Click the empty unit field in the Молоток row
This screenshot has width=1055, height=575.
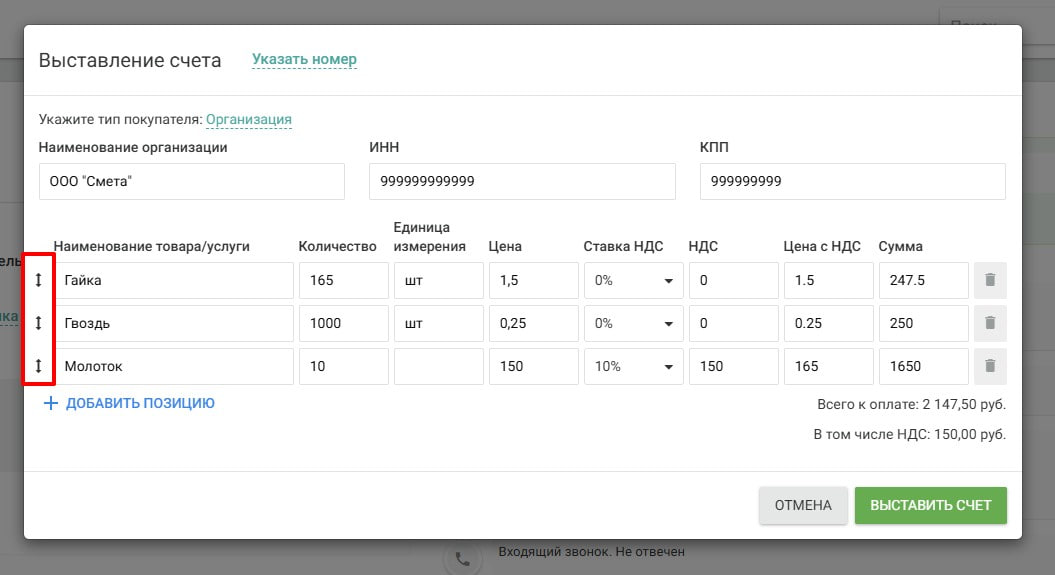pyautogui.click(x=439, y=367)
